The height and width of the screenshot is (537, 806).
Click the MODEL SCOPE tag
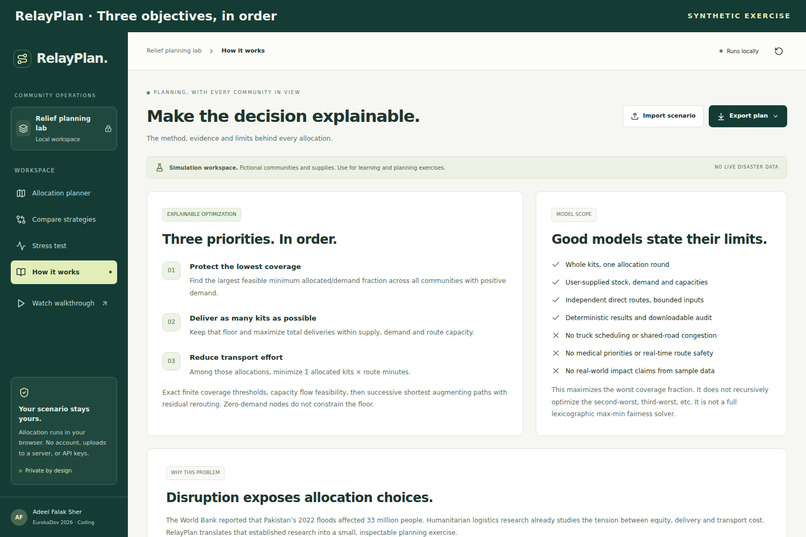[574, 214]
